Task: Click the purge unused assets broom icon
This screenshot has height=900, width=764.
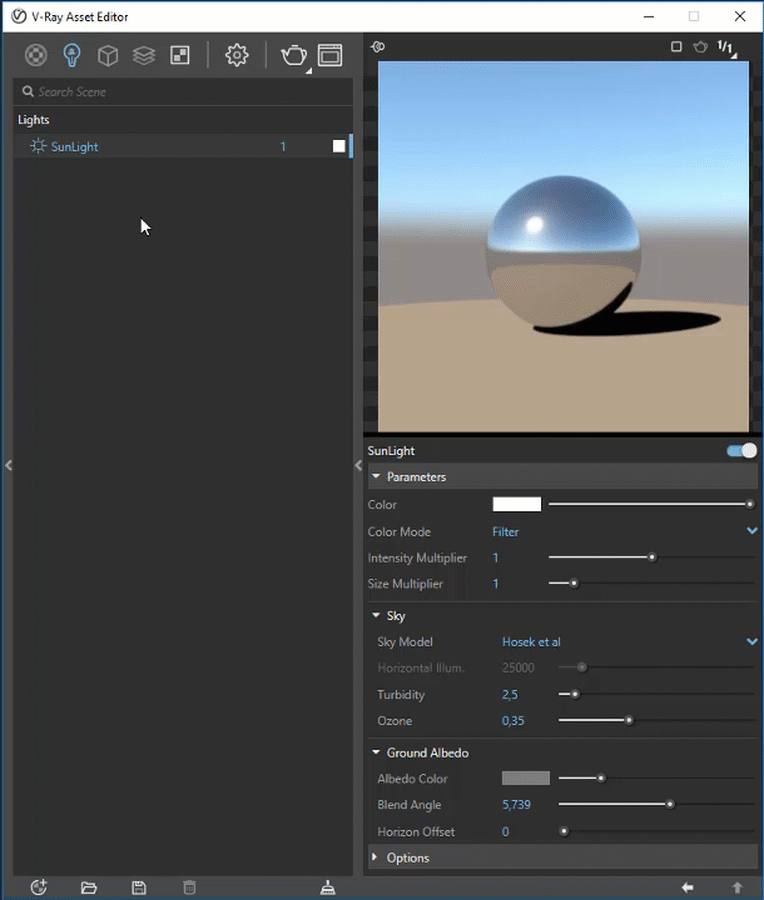Action: [x=328, y=887]
